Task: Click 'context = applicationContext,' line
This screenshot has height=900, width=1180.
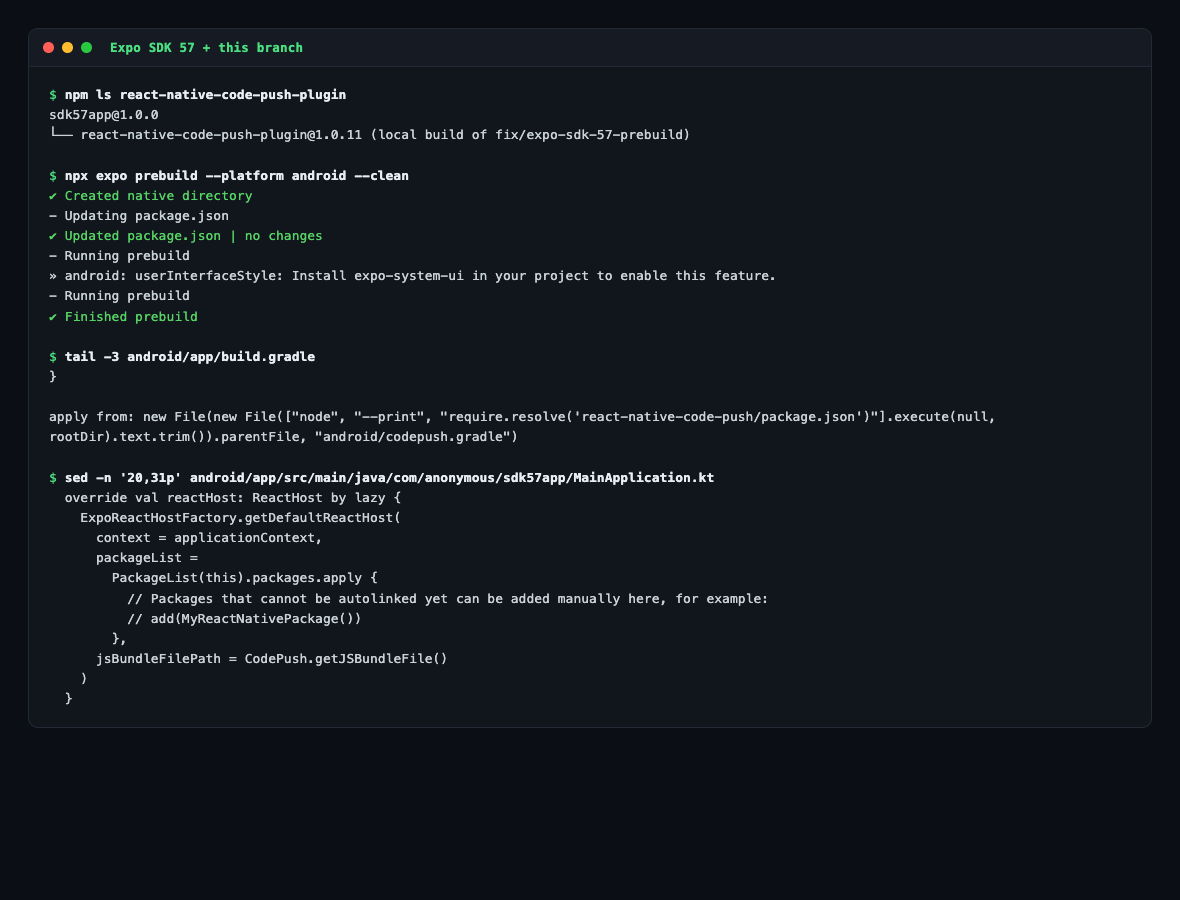Action: pos(209,538)
